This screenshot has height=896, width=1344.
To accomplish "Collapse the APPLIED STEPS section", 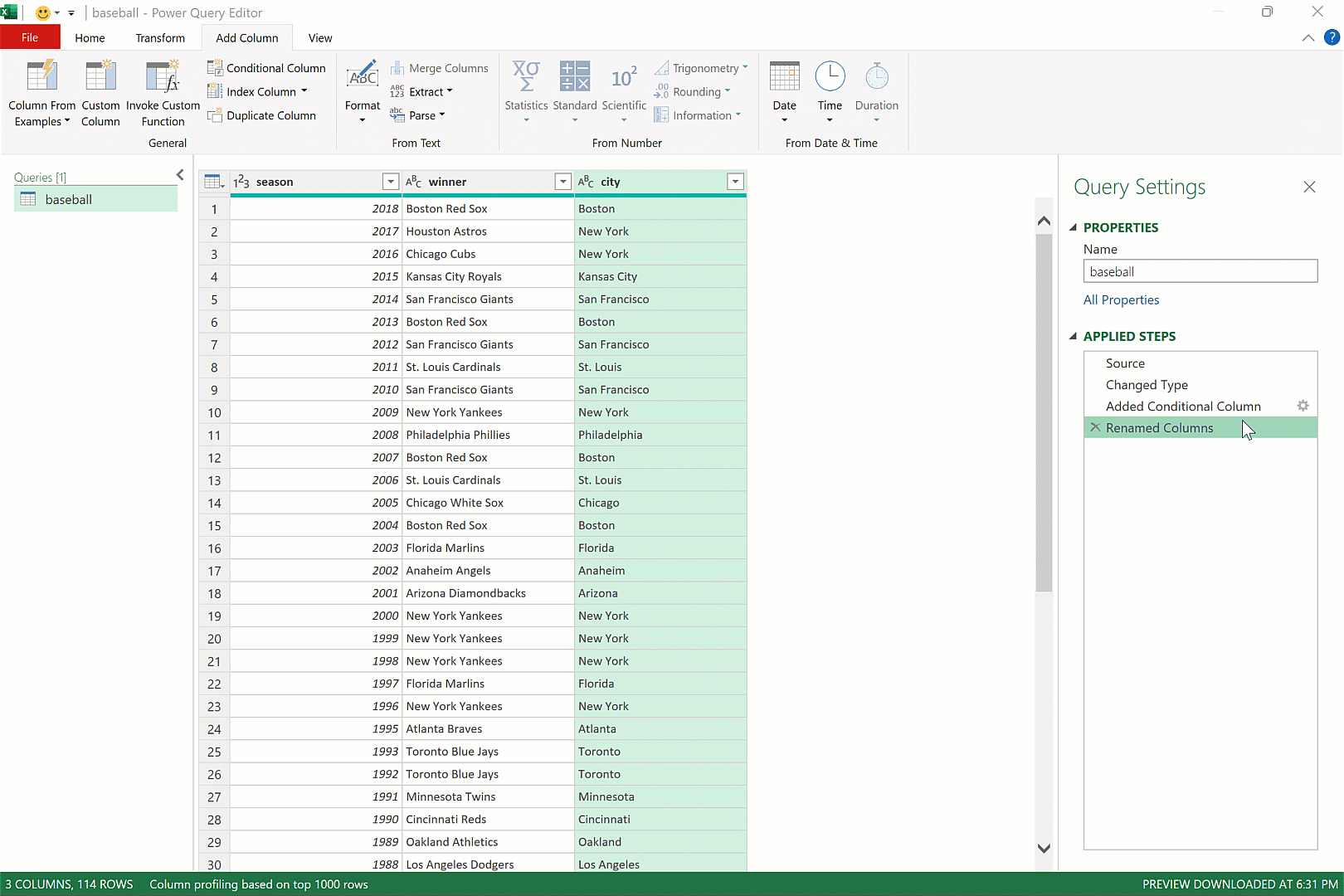I will point(1073,336).
